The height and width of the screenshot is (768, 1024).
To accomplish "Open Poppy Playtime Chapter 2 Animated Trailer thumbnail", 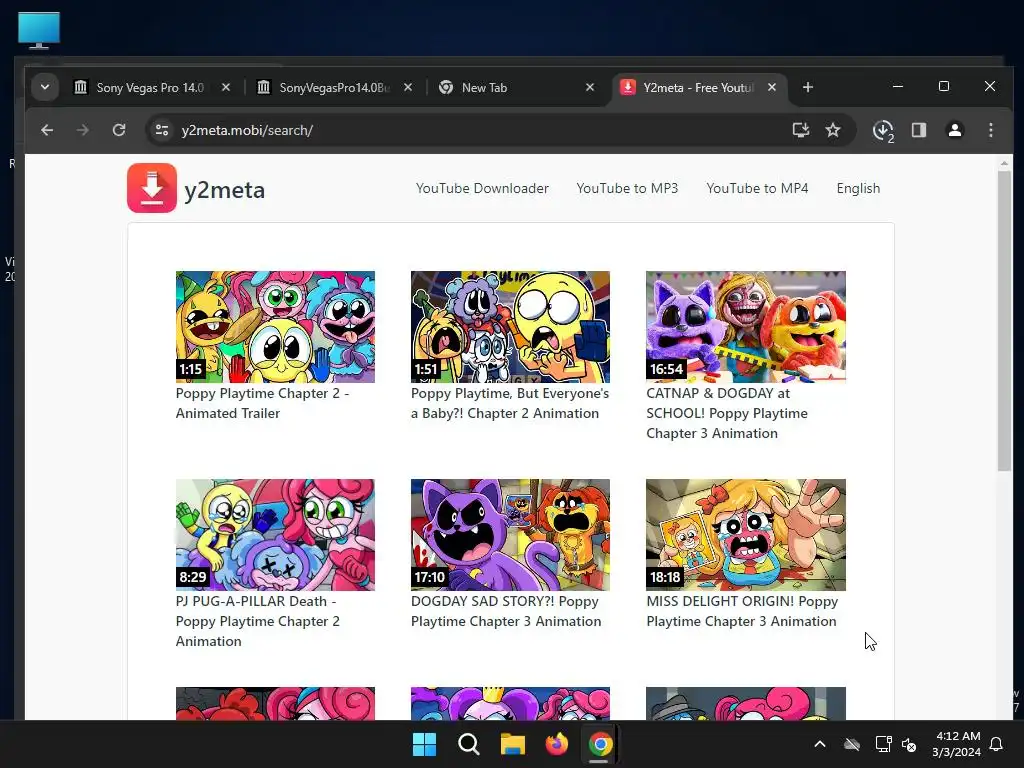I will [x=275, y=327].
